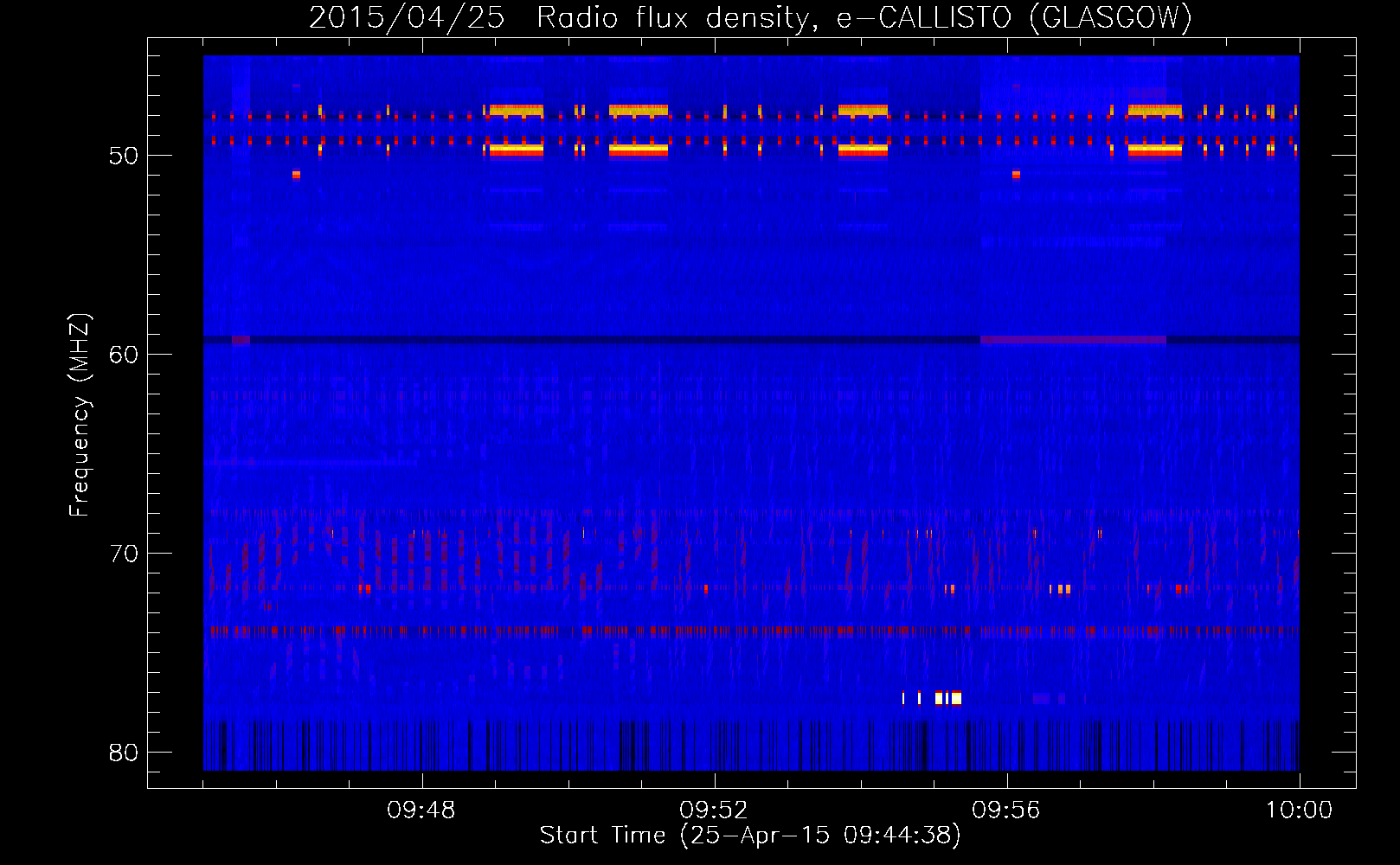Click the 10:00 time tick label
This screenshot has height=865, width=1400.
coord(1299,811)
